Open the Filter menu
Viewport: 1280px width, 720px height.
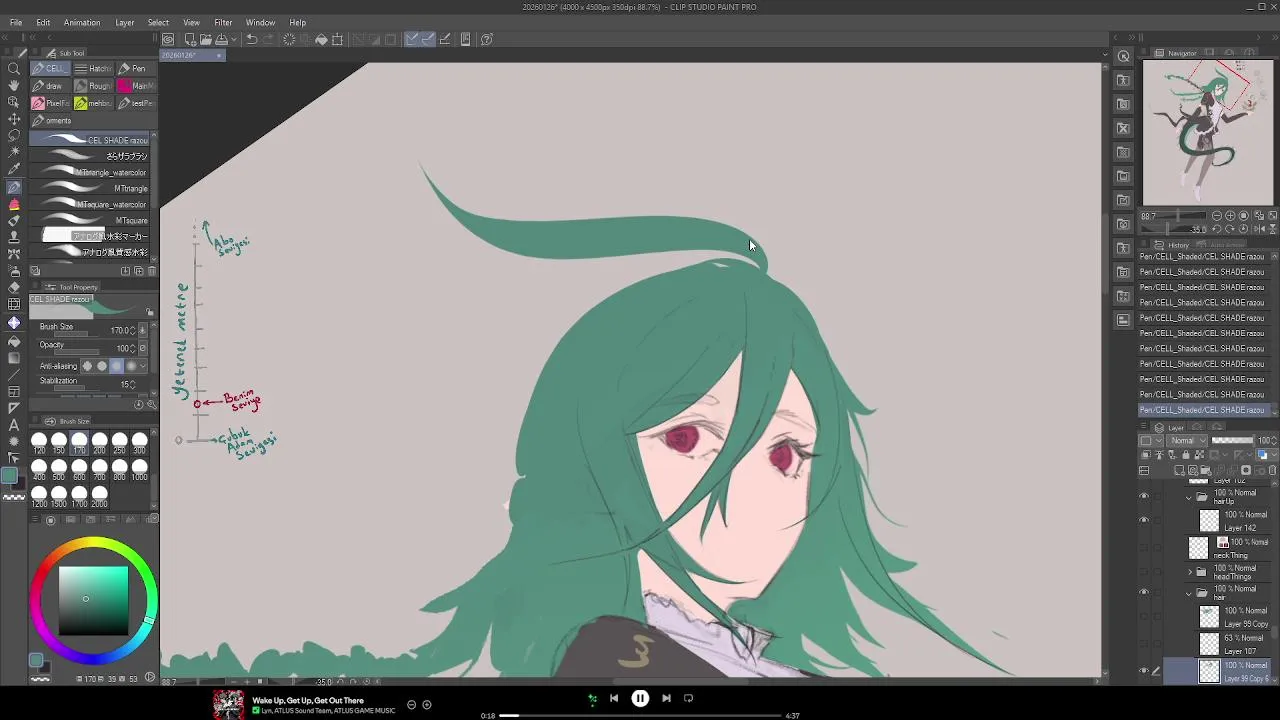223,22
